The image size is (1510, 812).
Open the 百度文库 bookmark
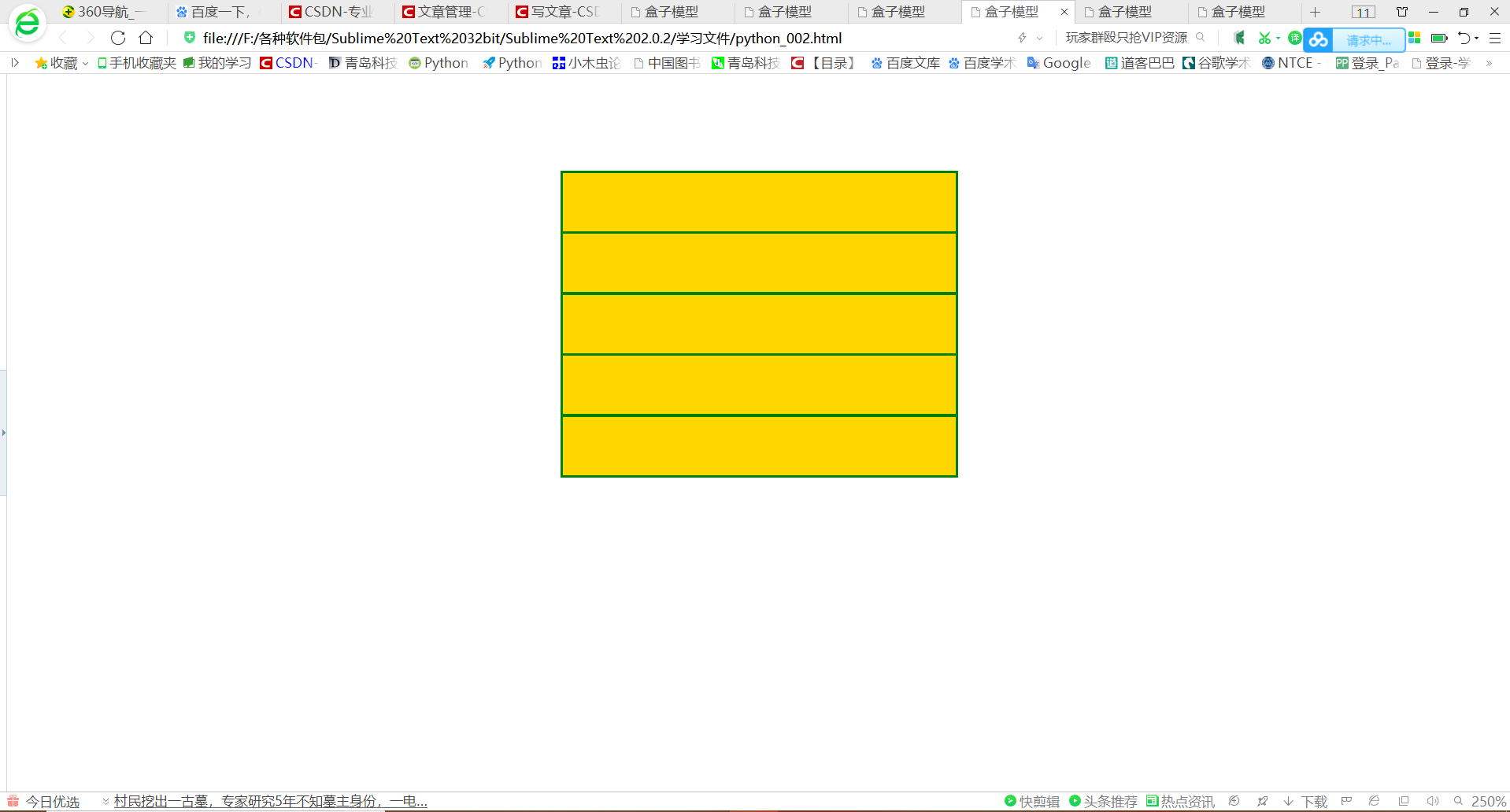[905, 63]
